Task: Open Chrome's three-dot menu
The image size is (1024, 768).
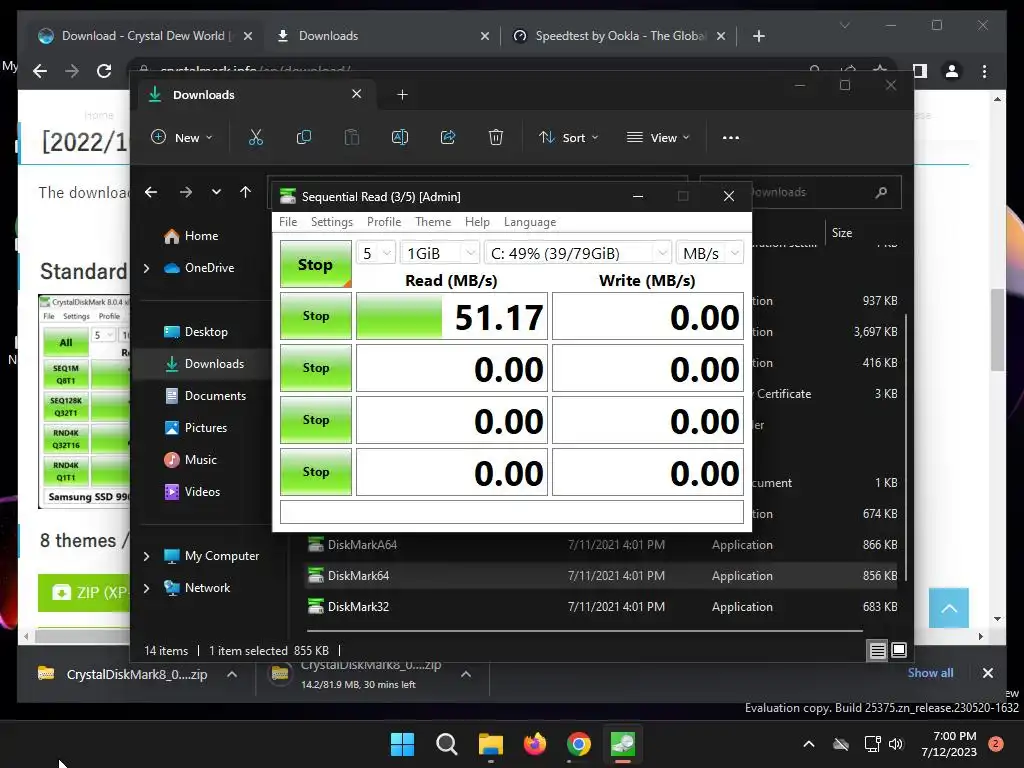Action: pyautogui.click(x=984, y=71)
